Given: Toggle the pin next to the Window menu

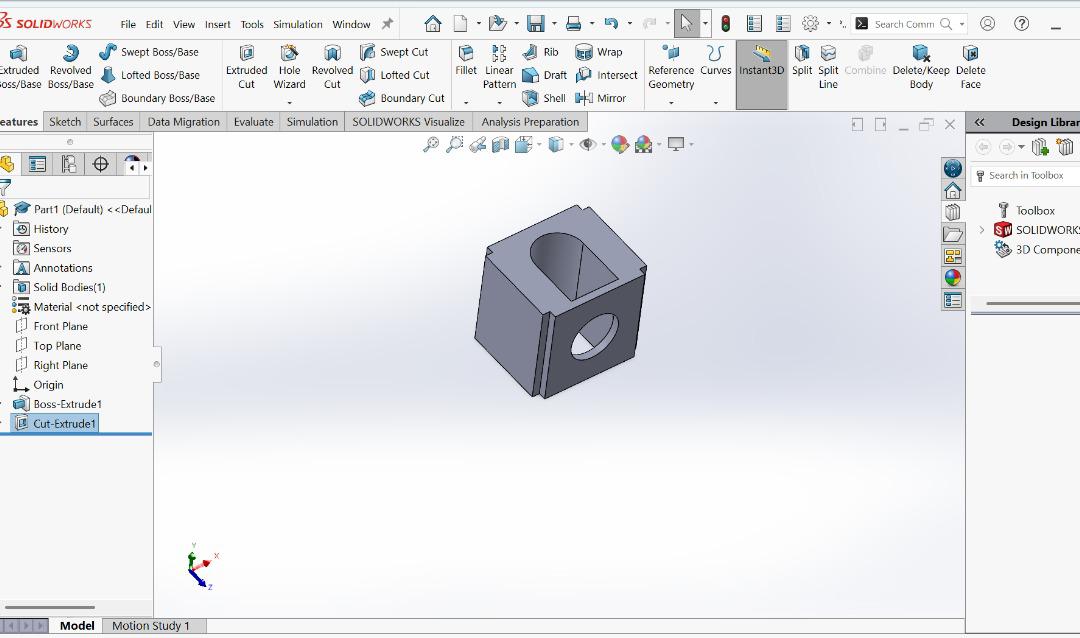Looking at the screenshot, I should click(388, 24).
